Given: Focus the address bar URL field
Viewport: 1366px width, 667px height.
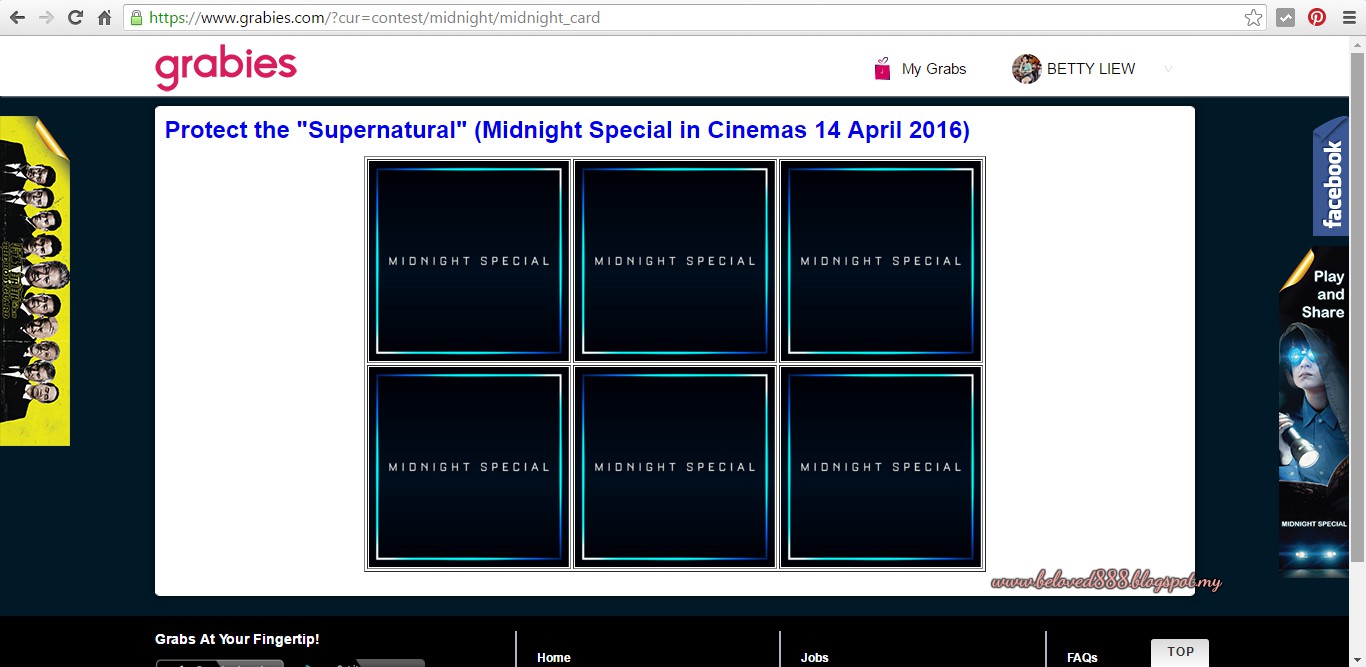Looking at the screenshot, I should click(693, 17).
